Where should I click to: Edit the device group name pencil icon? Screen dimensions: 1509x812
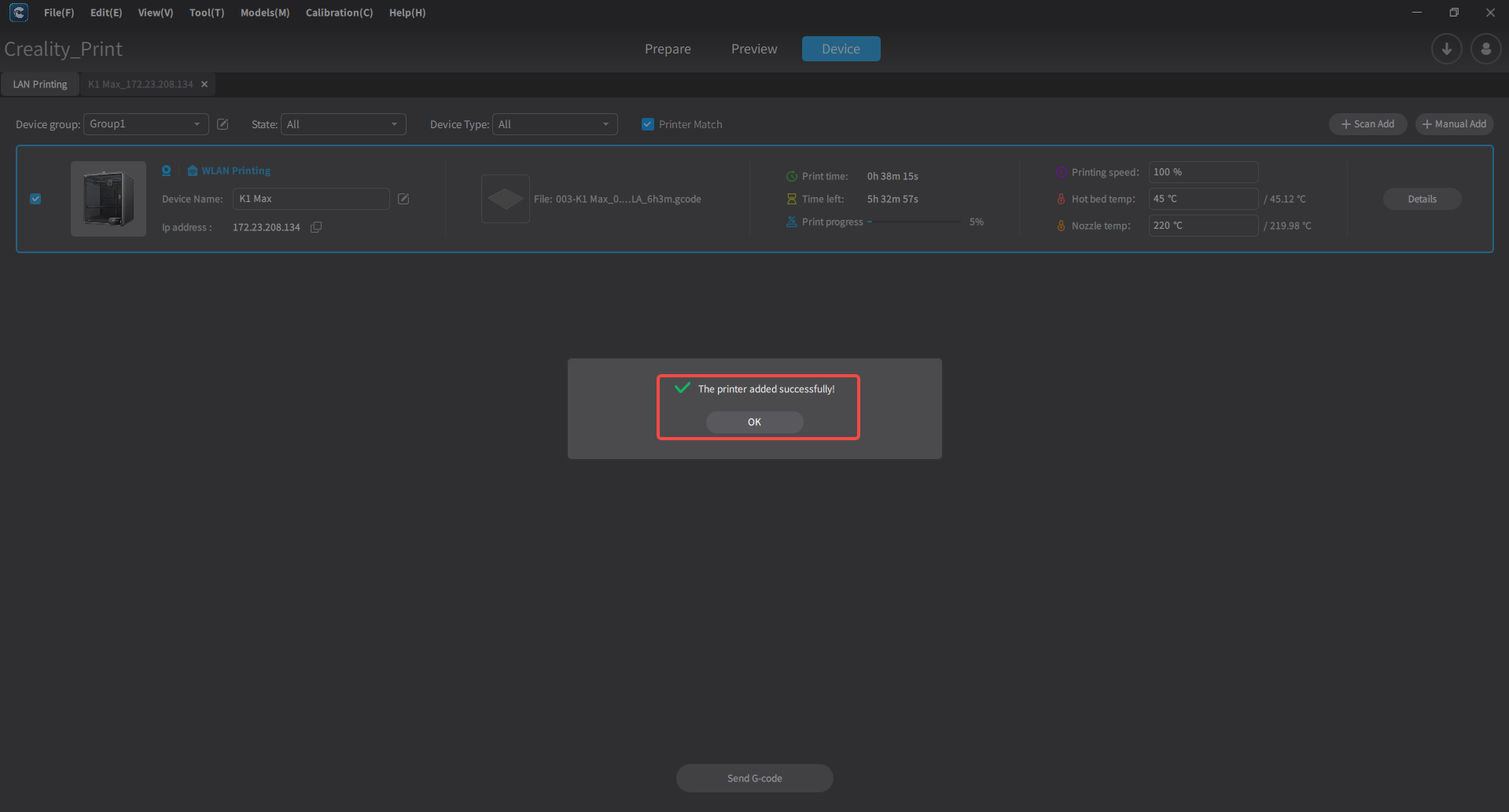223,124
